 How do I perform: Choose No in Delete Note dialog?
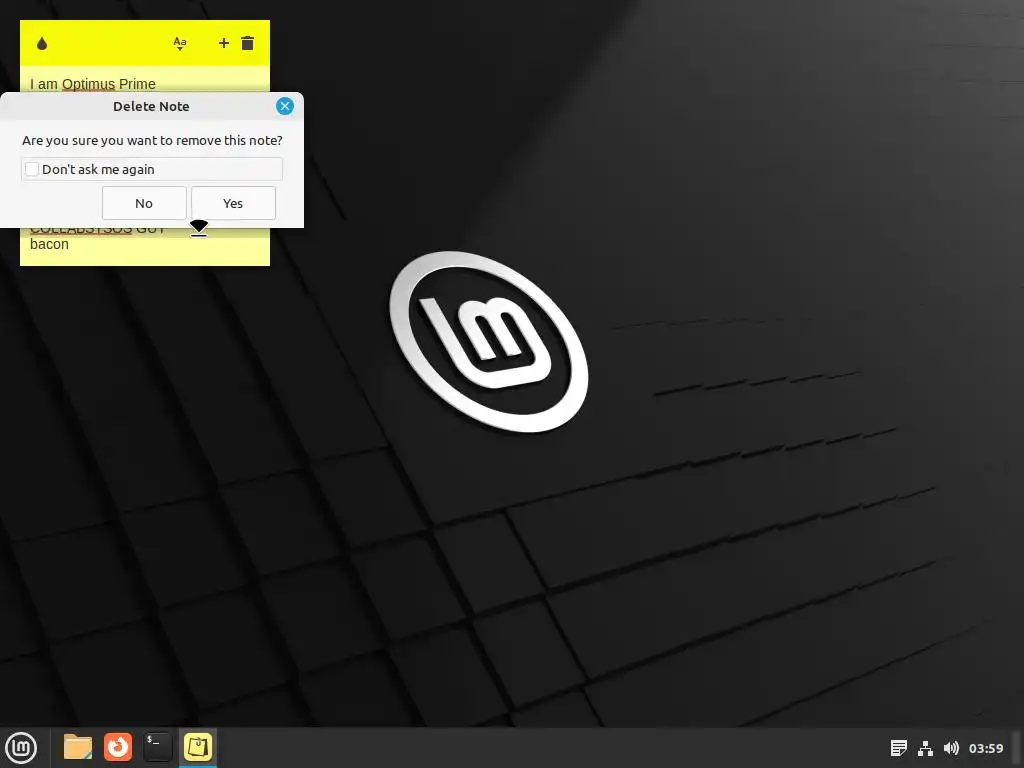pos(144,203)
